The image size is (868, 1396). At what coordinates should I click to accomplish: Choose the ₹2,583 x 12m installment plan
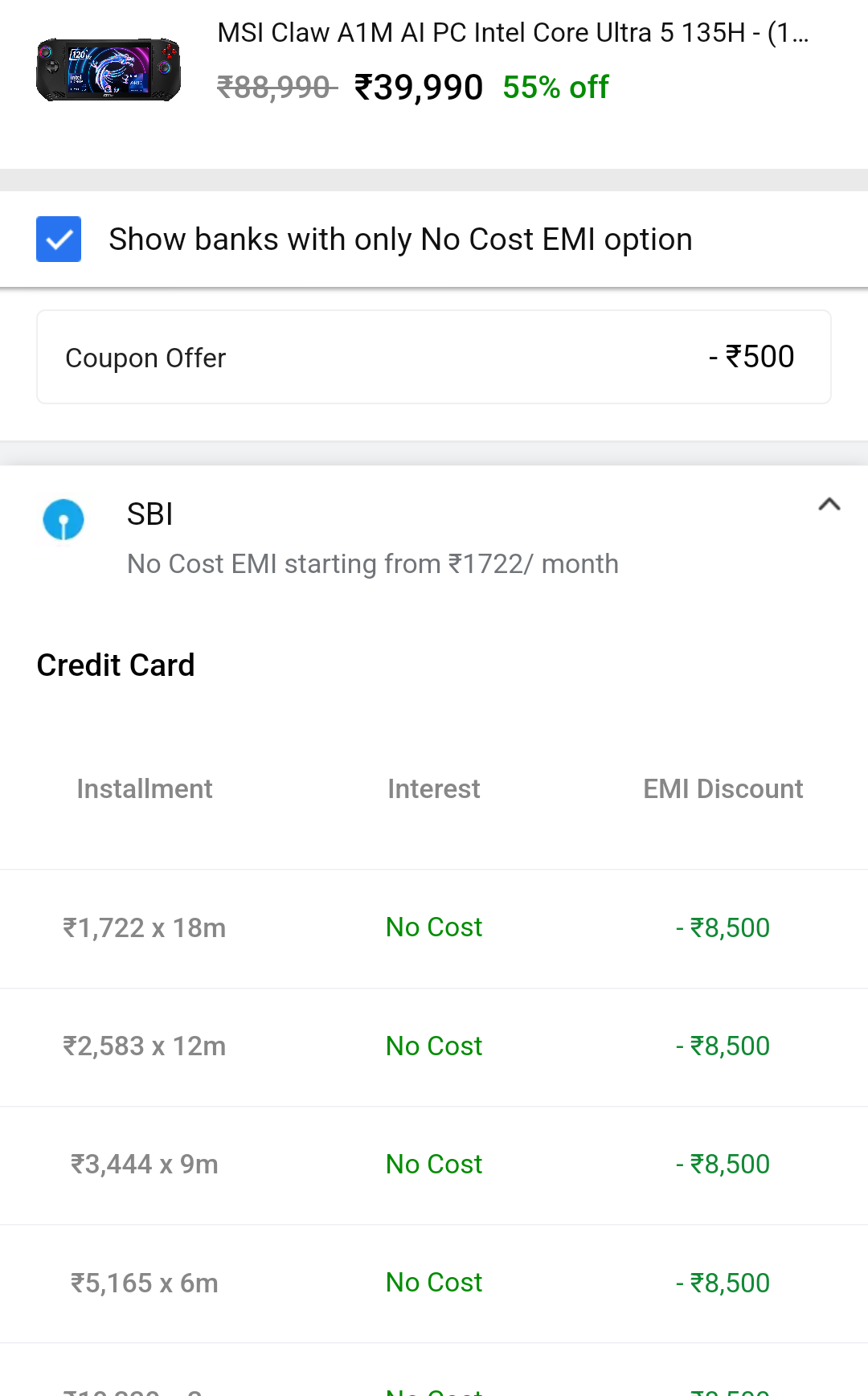tap(145, 1046)
